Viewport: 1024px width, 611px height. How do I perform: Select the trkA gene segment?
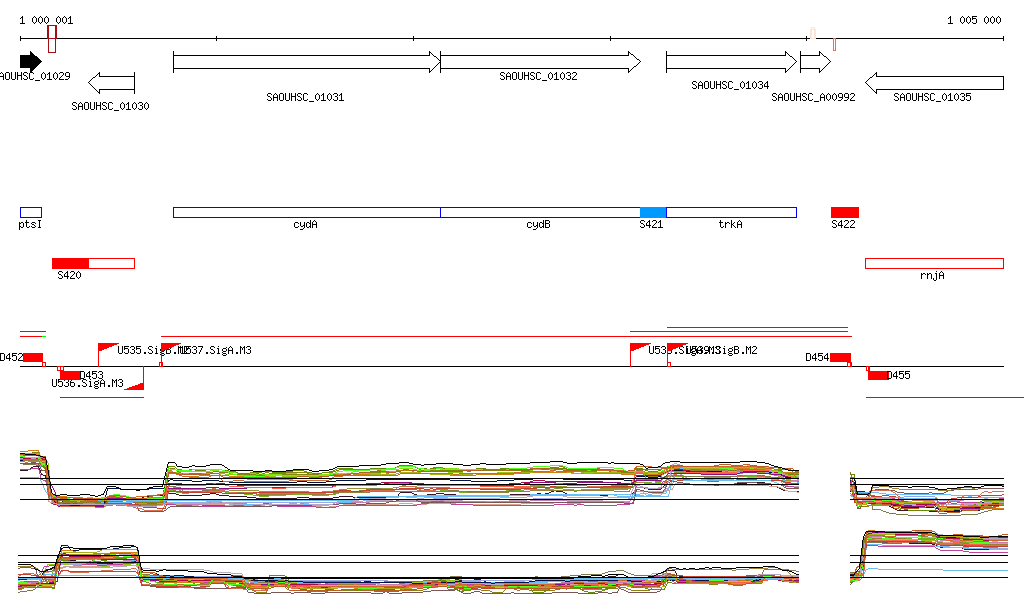click(x=731, y=212)
